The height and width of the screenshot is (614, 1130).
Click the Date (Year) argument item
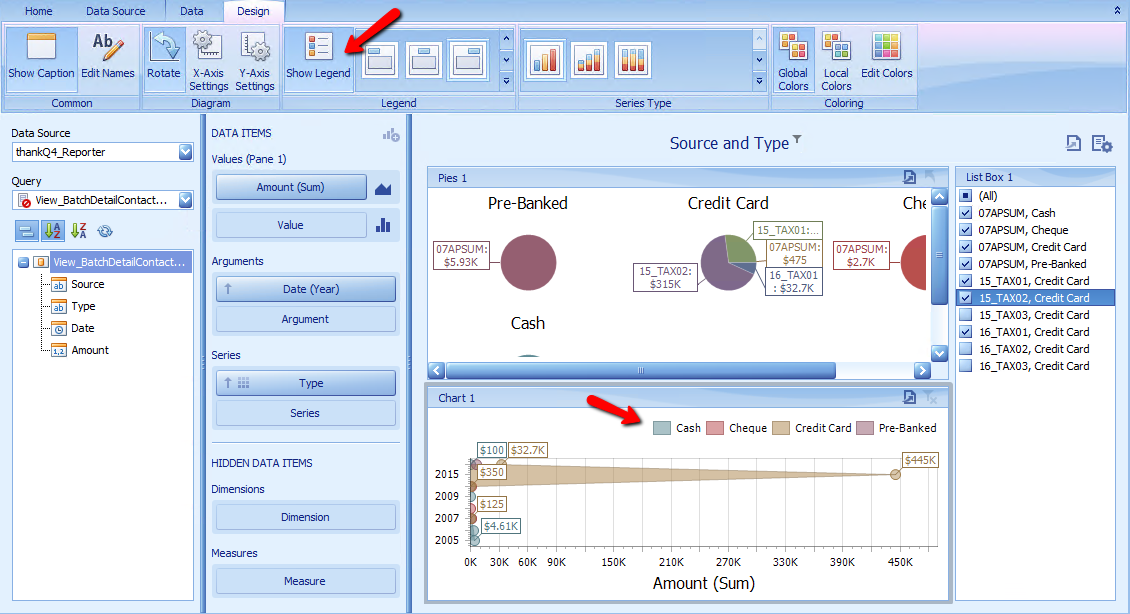306,289
